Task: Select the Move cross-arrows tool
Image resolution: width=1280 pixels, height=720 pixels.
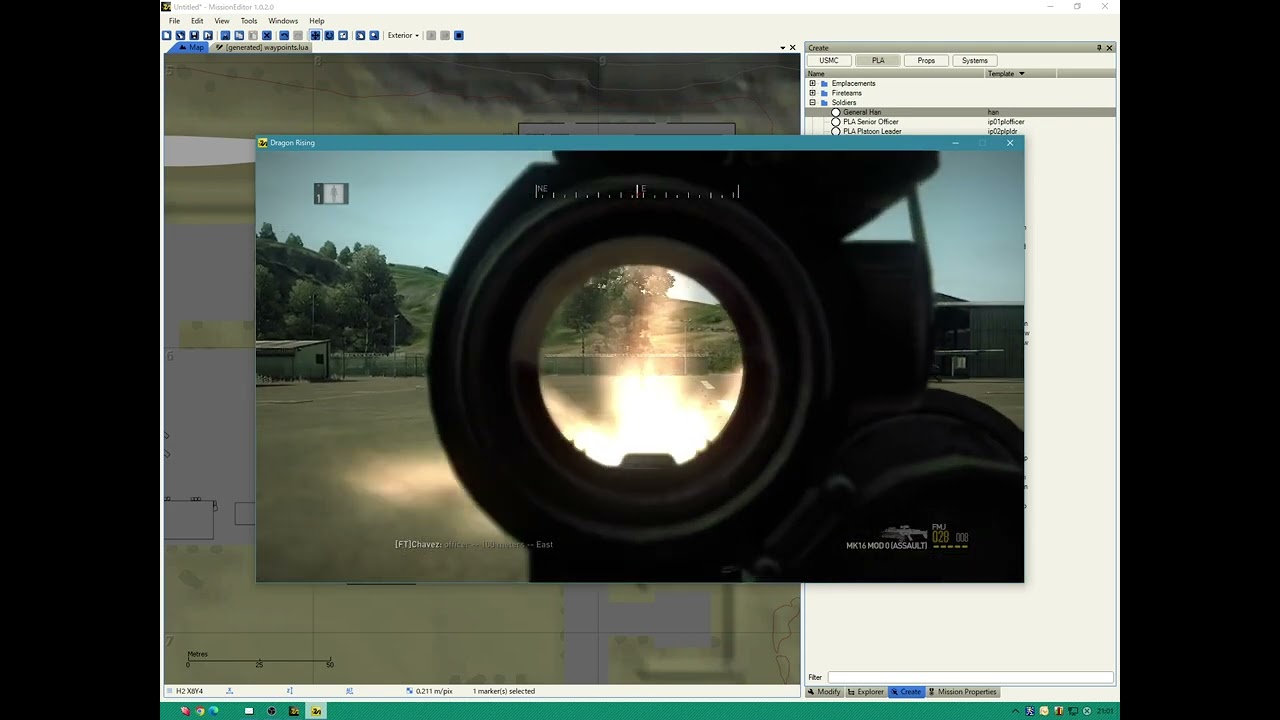Action: (315, 35)
